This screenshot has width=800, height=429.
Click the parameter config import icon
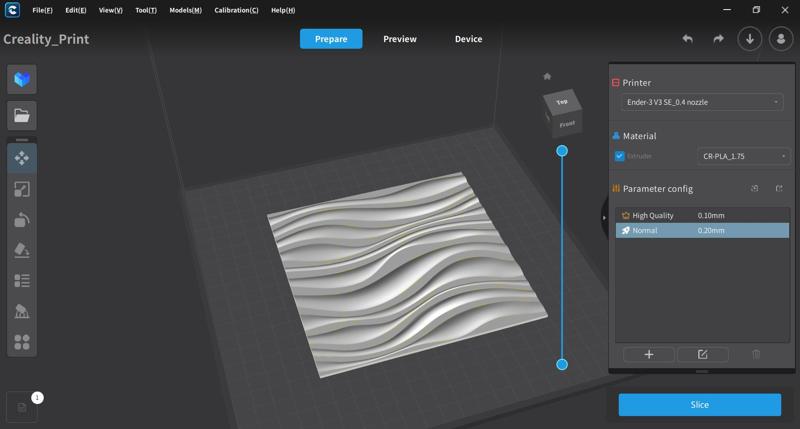[755, 189]
